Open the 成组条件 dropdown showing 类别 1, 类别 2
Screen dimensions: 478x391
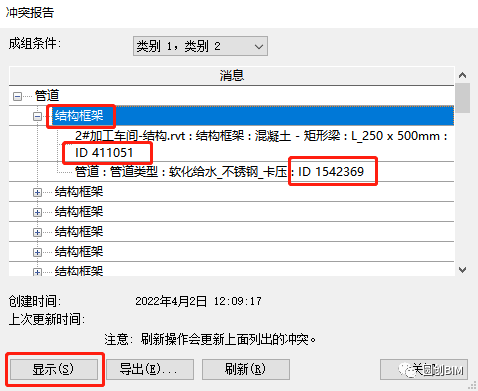pos(200,46)
